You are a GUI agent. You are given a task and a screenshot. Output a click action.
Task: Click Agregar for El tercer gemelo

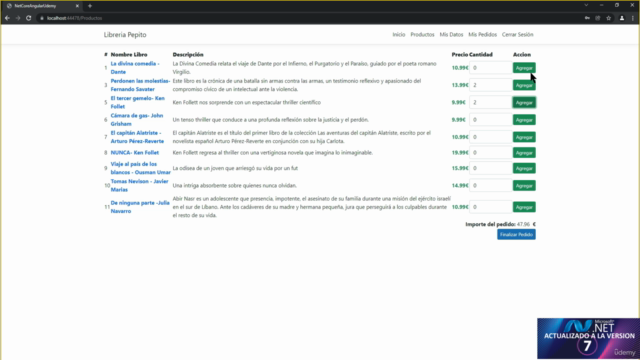click(x=524, y=102)
